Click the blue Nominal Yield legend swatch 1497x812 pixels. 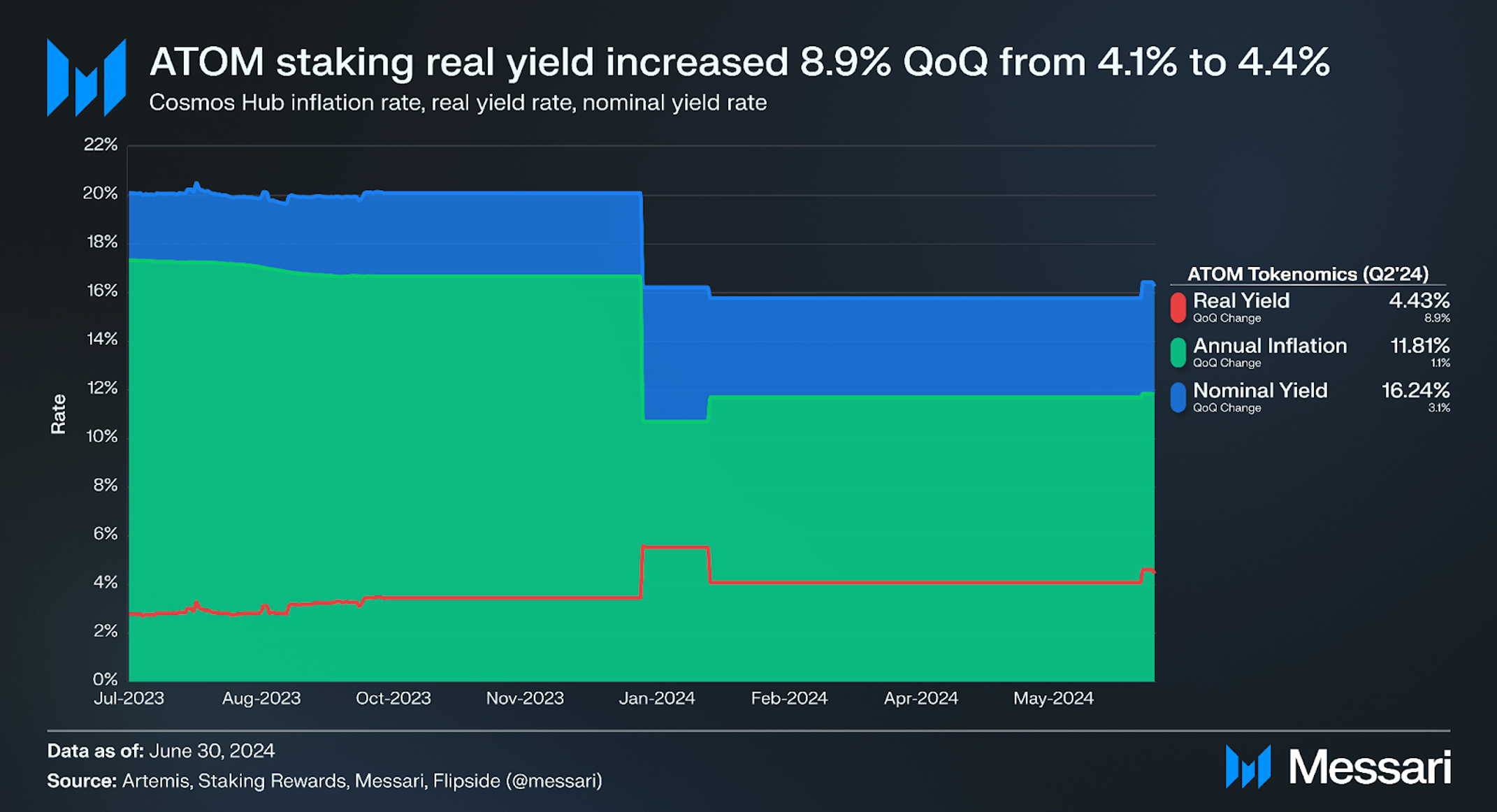[x=1178, y=397]
